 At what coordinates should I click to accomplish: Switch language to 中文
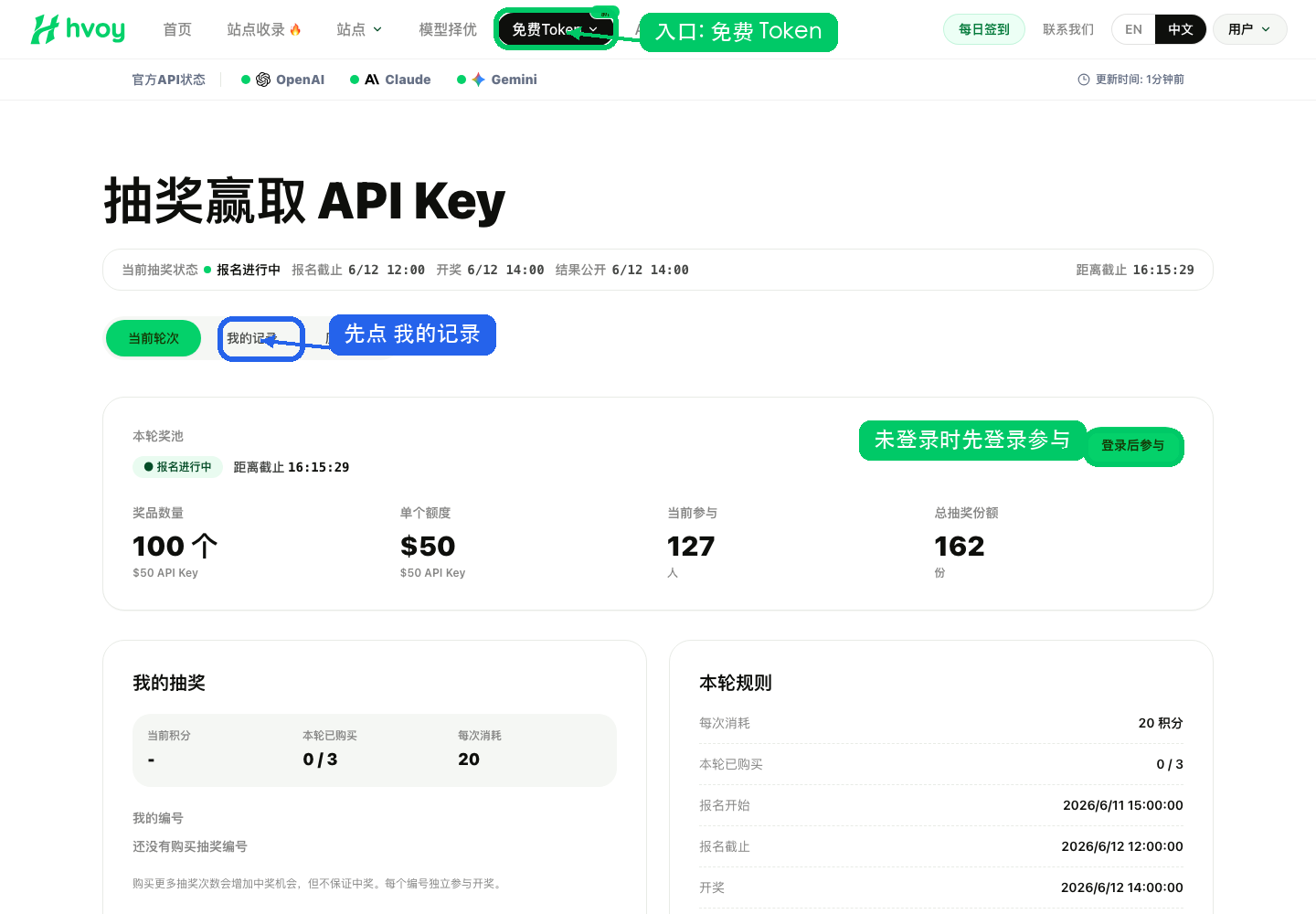coord(1181,29)
